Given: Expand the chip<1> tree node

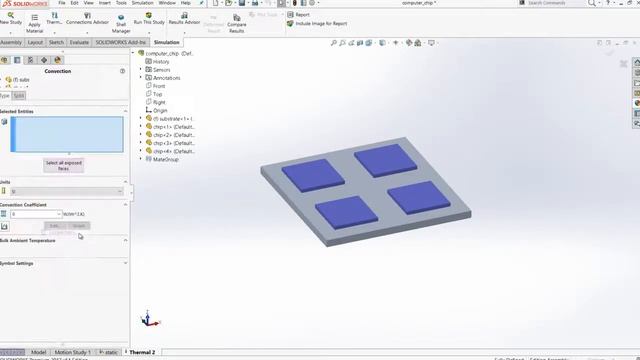Looking at the screenshot, I should [x=141, y=127].
